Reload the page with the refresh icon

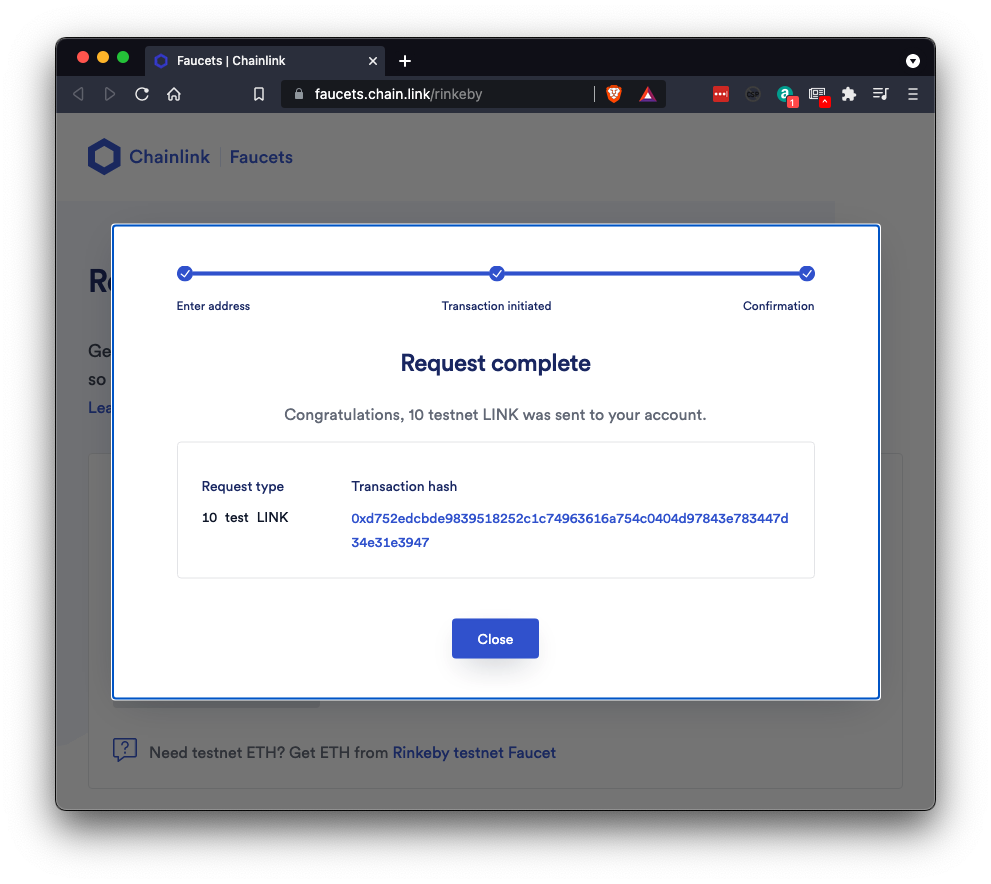pos(142,94)
